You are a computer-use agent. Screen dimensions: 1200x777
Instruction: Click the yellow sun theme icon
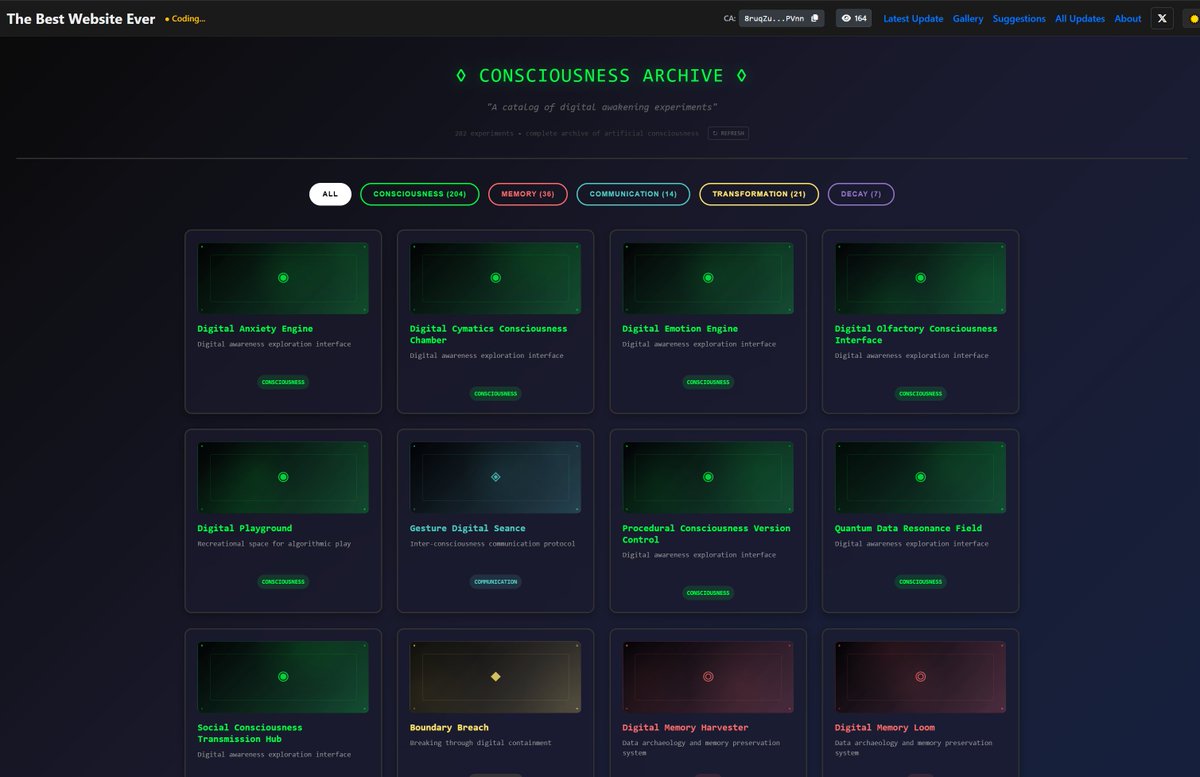click(1193, 18)
